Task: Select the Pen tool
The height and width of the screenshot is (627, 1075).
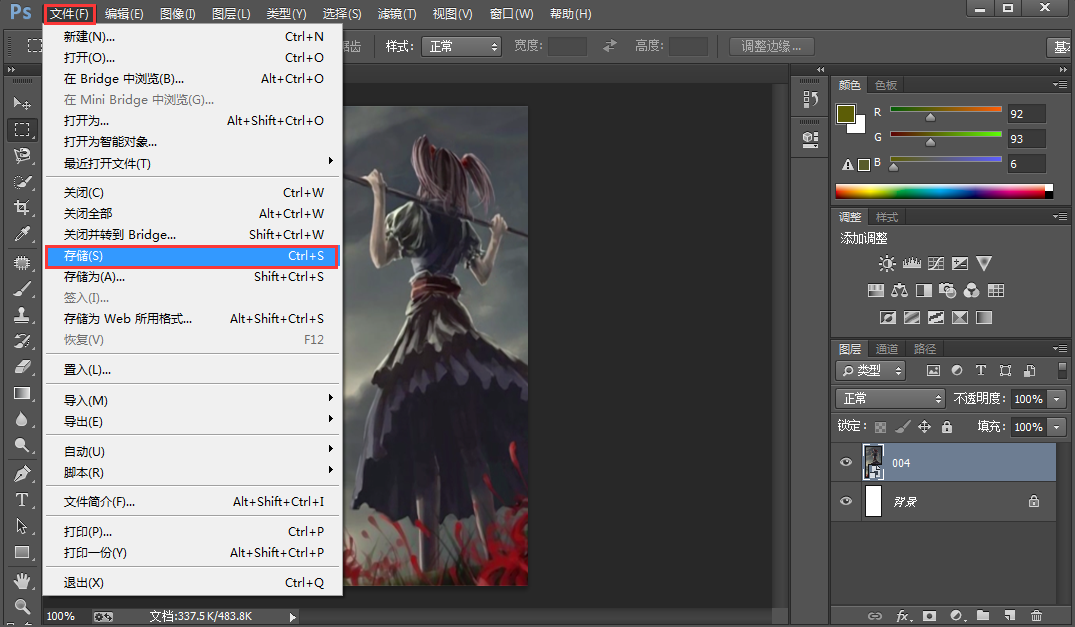Action: pos(22,473)
